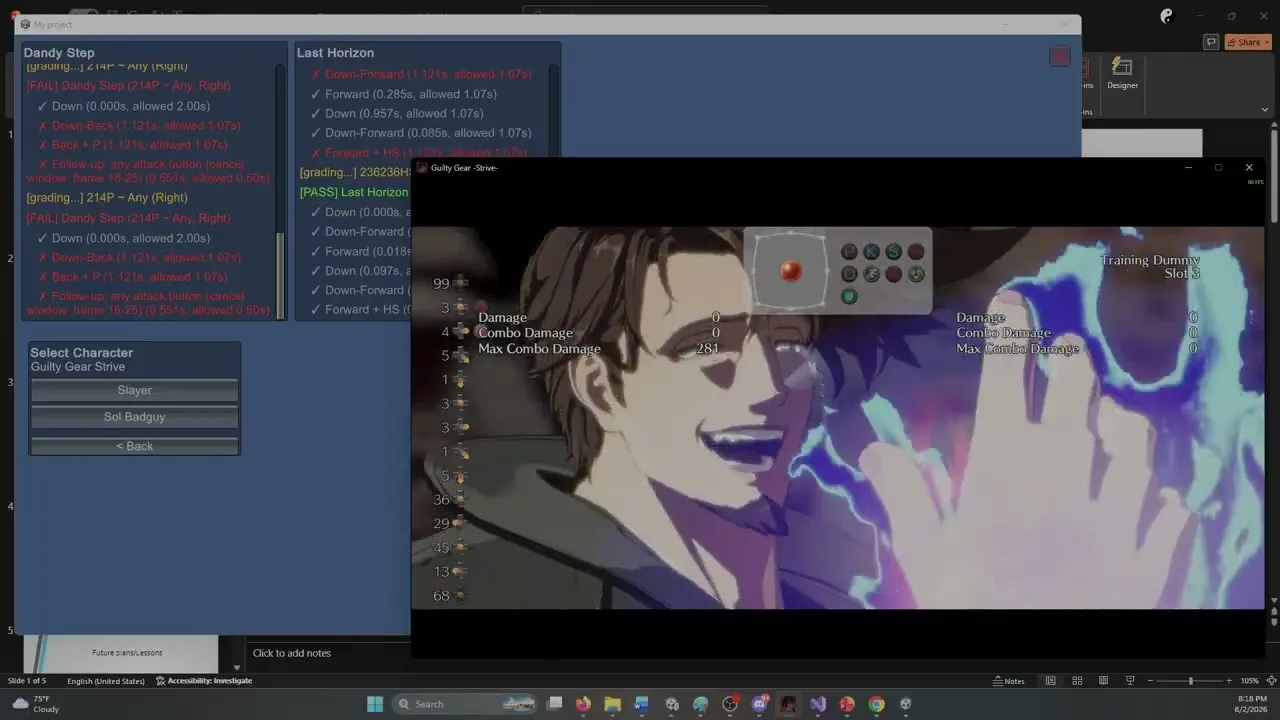1280x720 pixels.
Task: Switch to Reading View in PowerPoint
Action: click(x=1104, y=681)
